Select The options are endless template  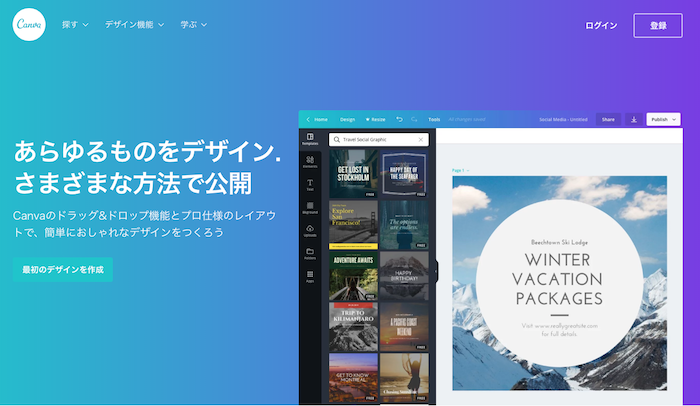[404, 225]
